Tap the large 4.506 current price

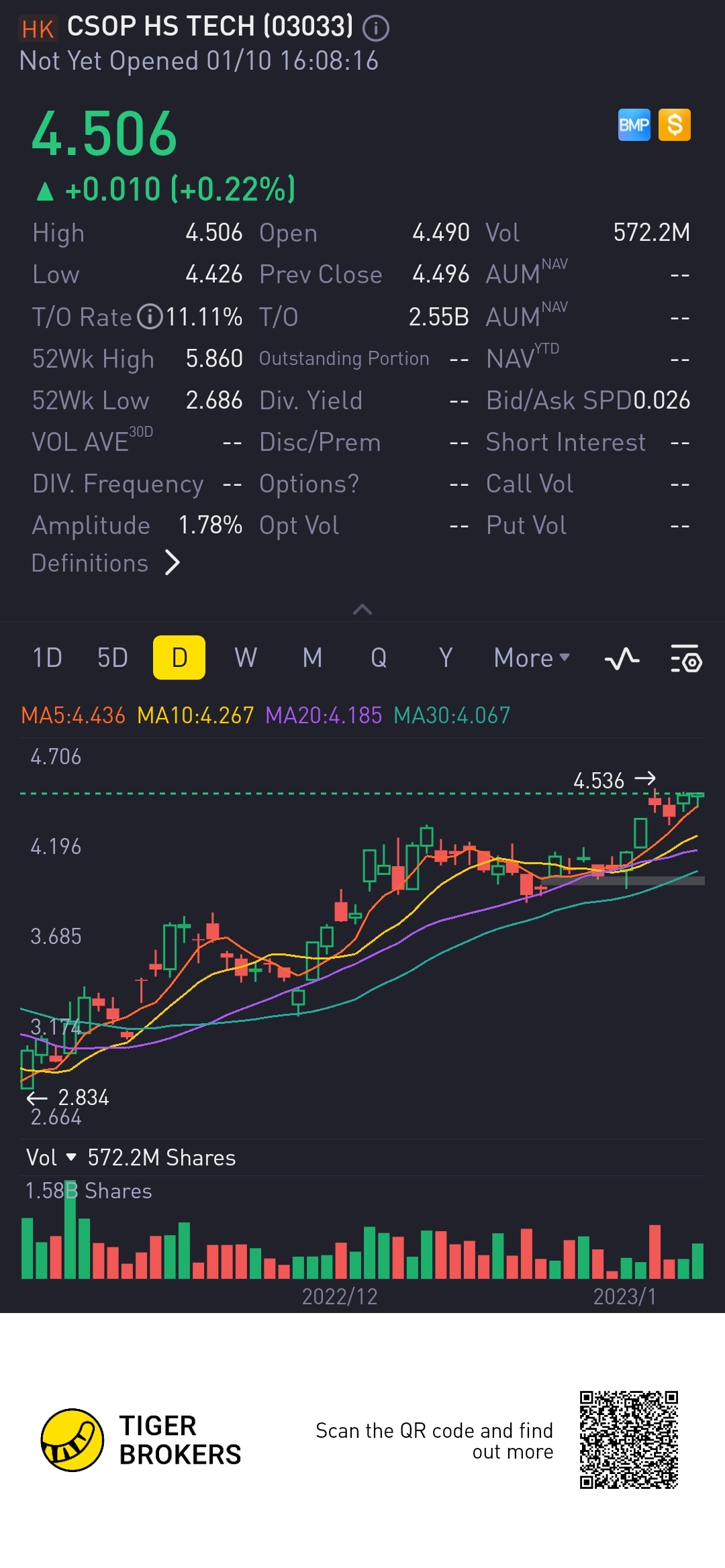coord(105,134)
